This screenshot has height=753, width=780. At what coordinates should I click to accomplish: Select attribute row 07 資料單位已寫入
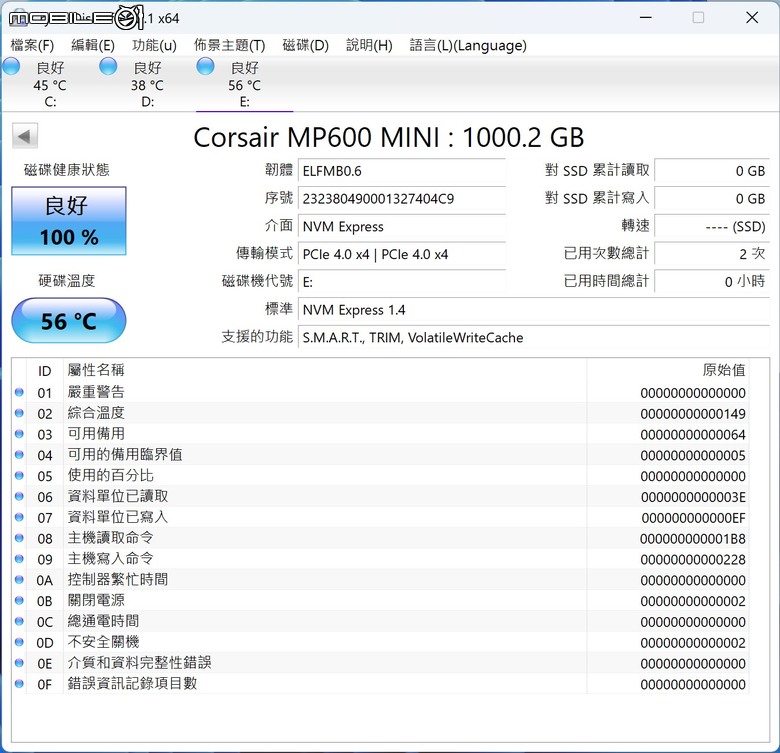click(381, 518)
